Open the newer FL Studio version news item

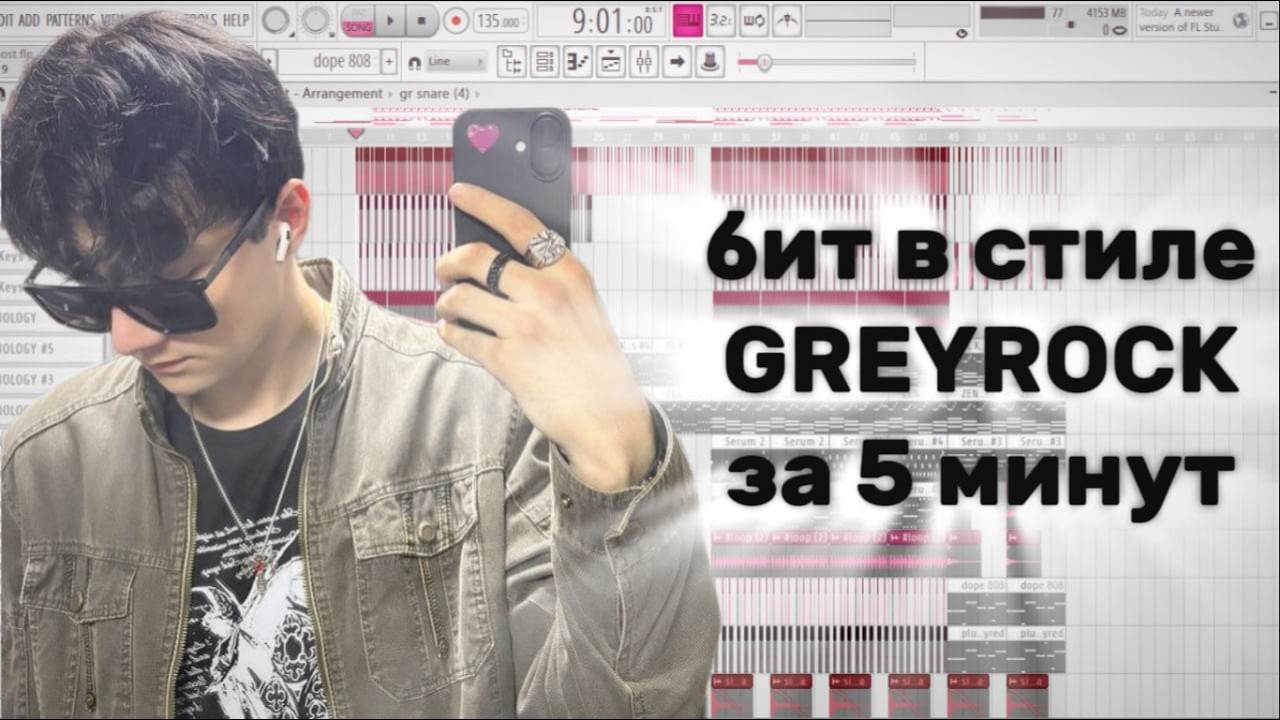coord(1183,20)
